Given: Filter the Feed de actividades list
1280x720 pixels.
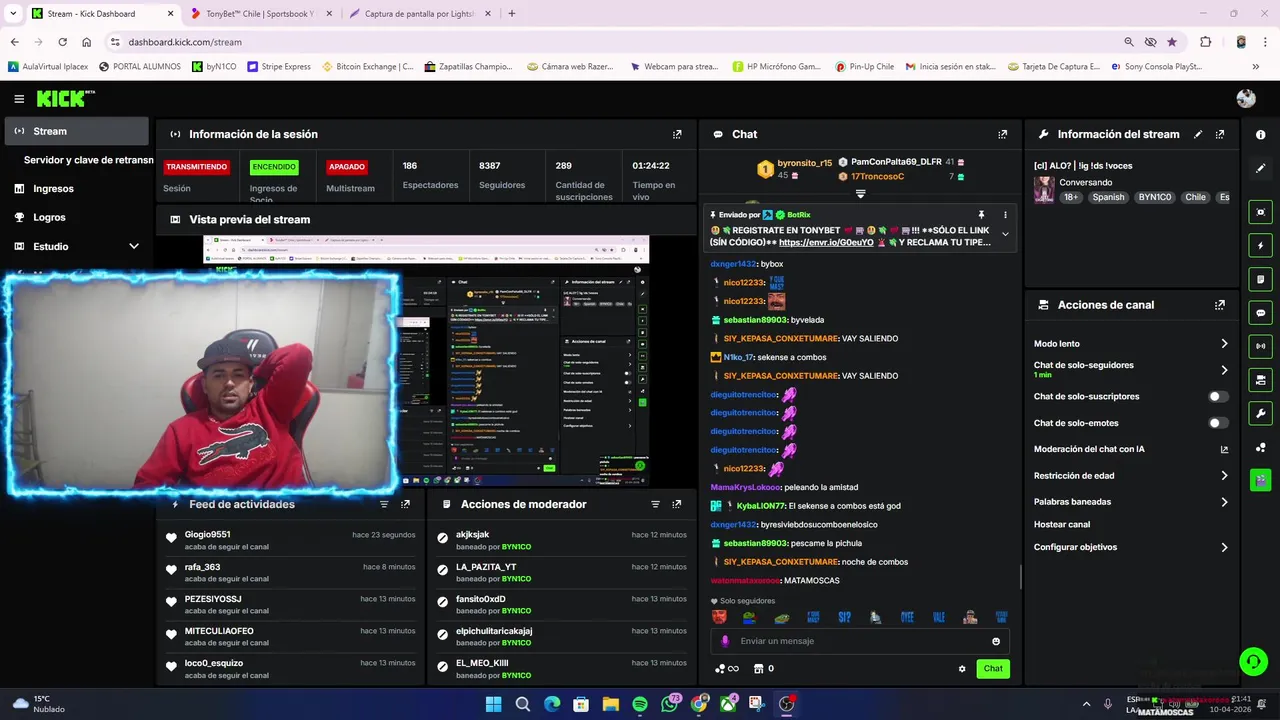Looking at the screenshot, I should click(x=384, y=505).
